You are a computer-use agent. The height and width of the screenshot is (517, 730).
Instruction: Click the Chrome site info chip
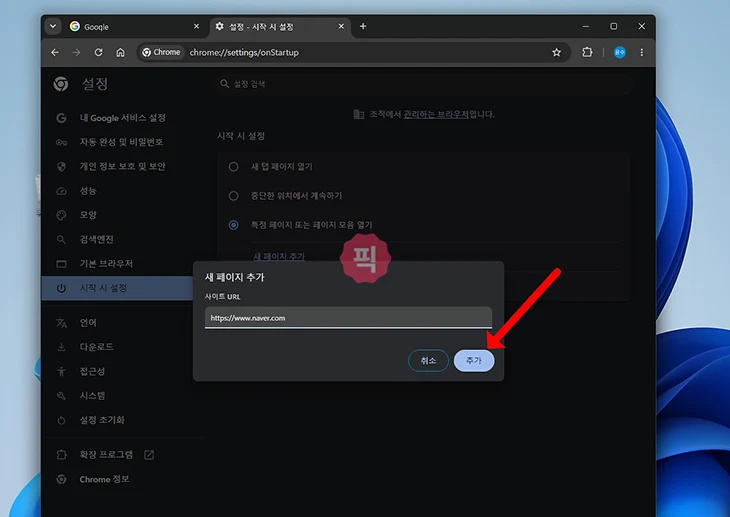[x=162, y=52]
